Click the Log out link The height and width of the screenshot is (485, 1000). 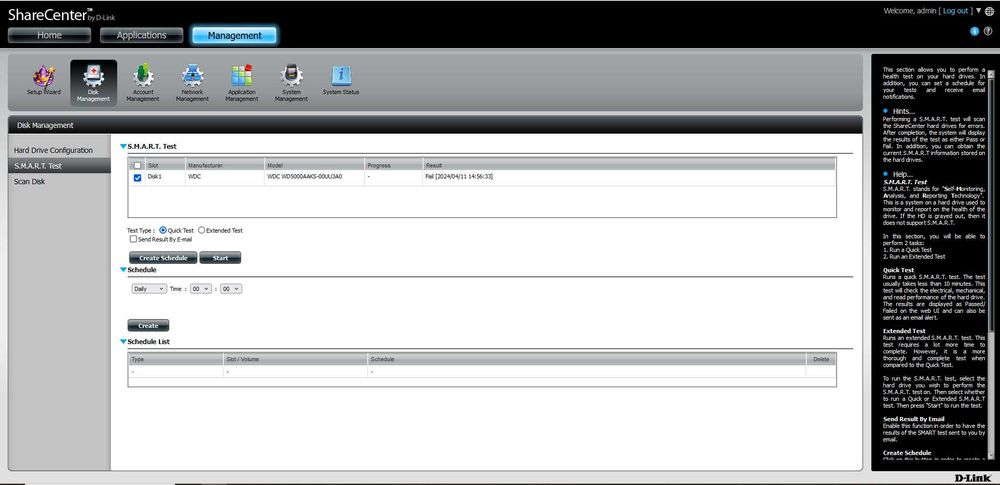[955, 11]
